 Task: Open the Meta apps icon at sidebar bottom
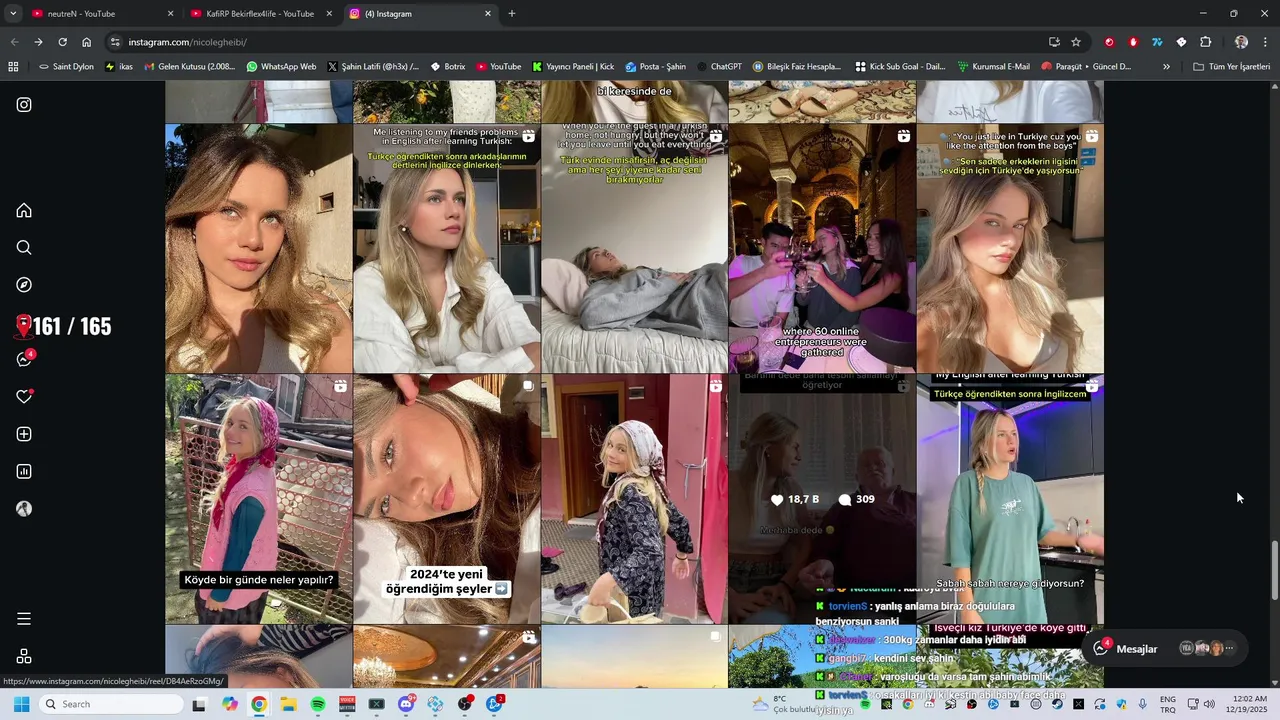[x=24, y=657]
